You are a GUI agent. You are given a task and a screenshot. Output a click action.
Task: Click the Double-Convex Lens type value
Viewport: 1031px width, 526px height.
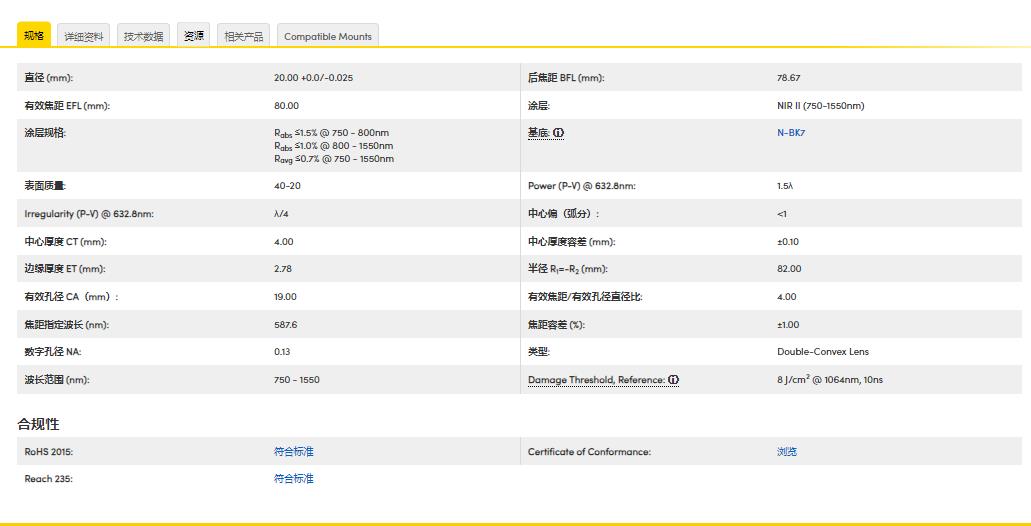click(822, 352)
